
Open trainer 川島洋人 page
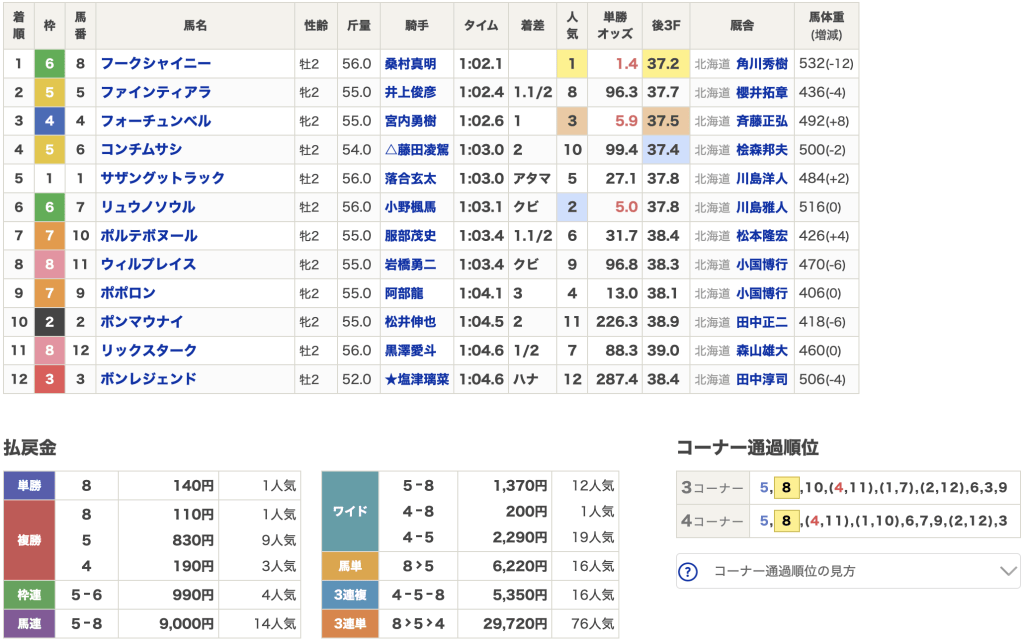point(762,179)
